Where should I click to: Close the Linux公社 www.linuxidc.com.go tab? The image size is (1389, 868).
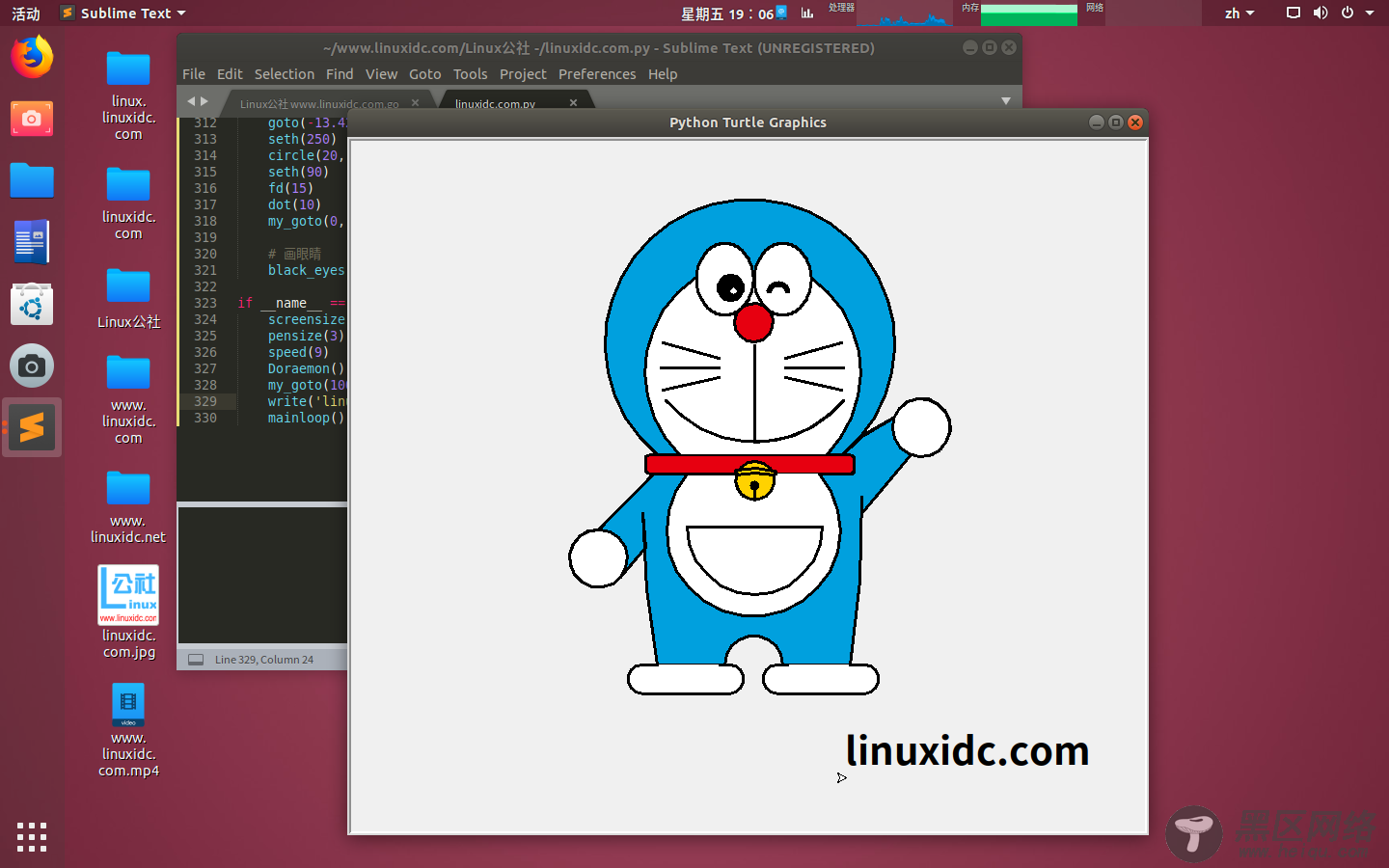click(415, 102)
